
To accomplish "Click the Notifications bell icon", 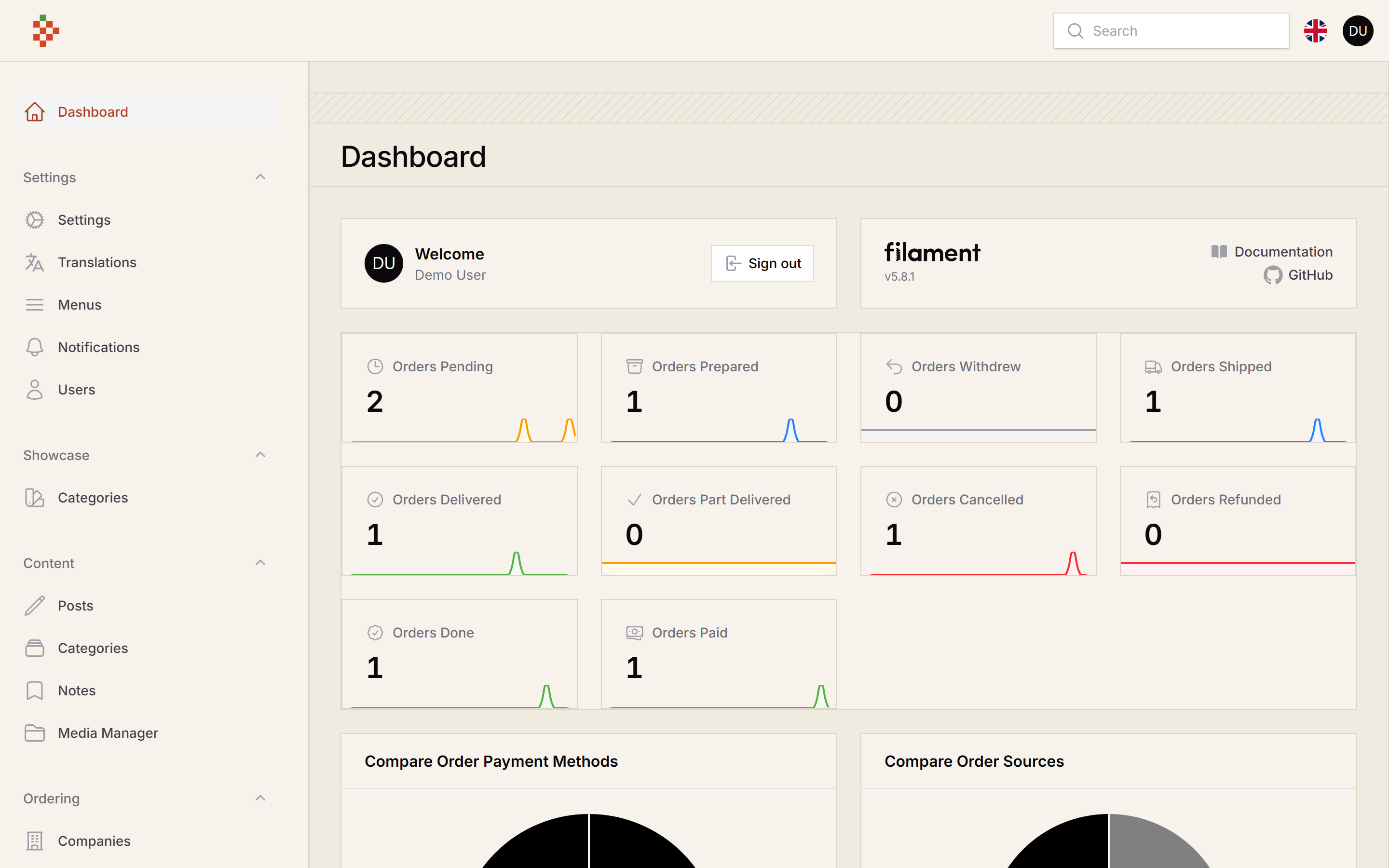I will 34,347.
